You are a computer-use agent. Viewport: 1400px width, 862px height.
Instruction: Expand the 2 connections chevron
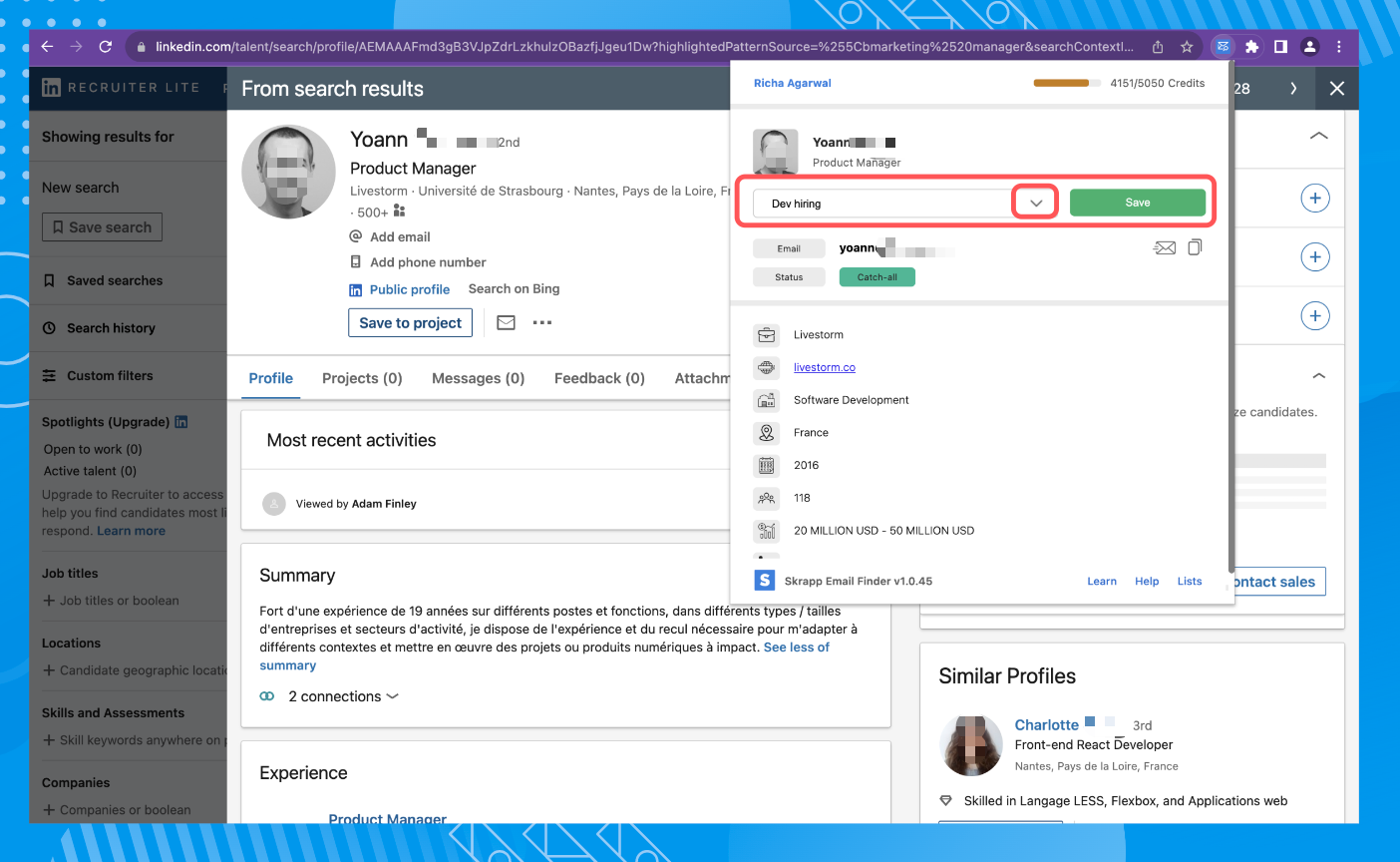(x=393, y=696)
